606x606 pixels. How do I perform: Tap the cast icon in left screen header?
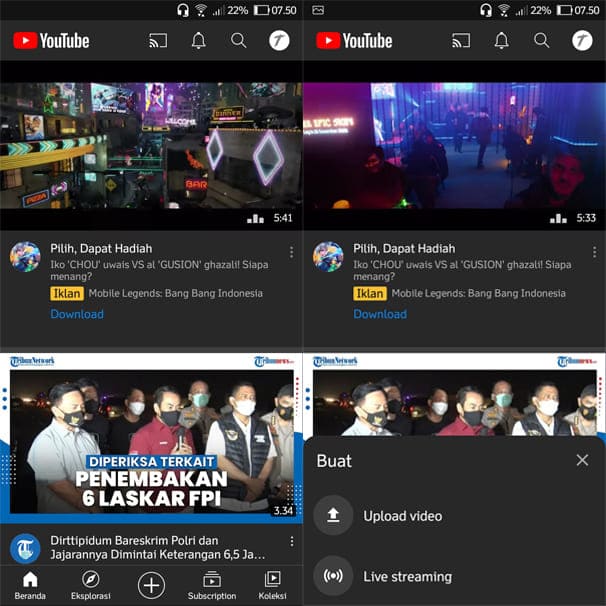pyautogui.click(x=158, y=41)
